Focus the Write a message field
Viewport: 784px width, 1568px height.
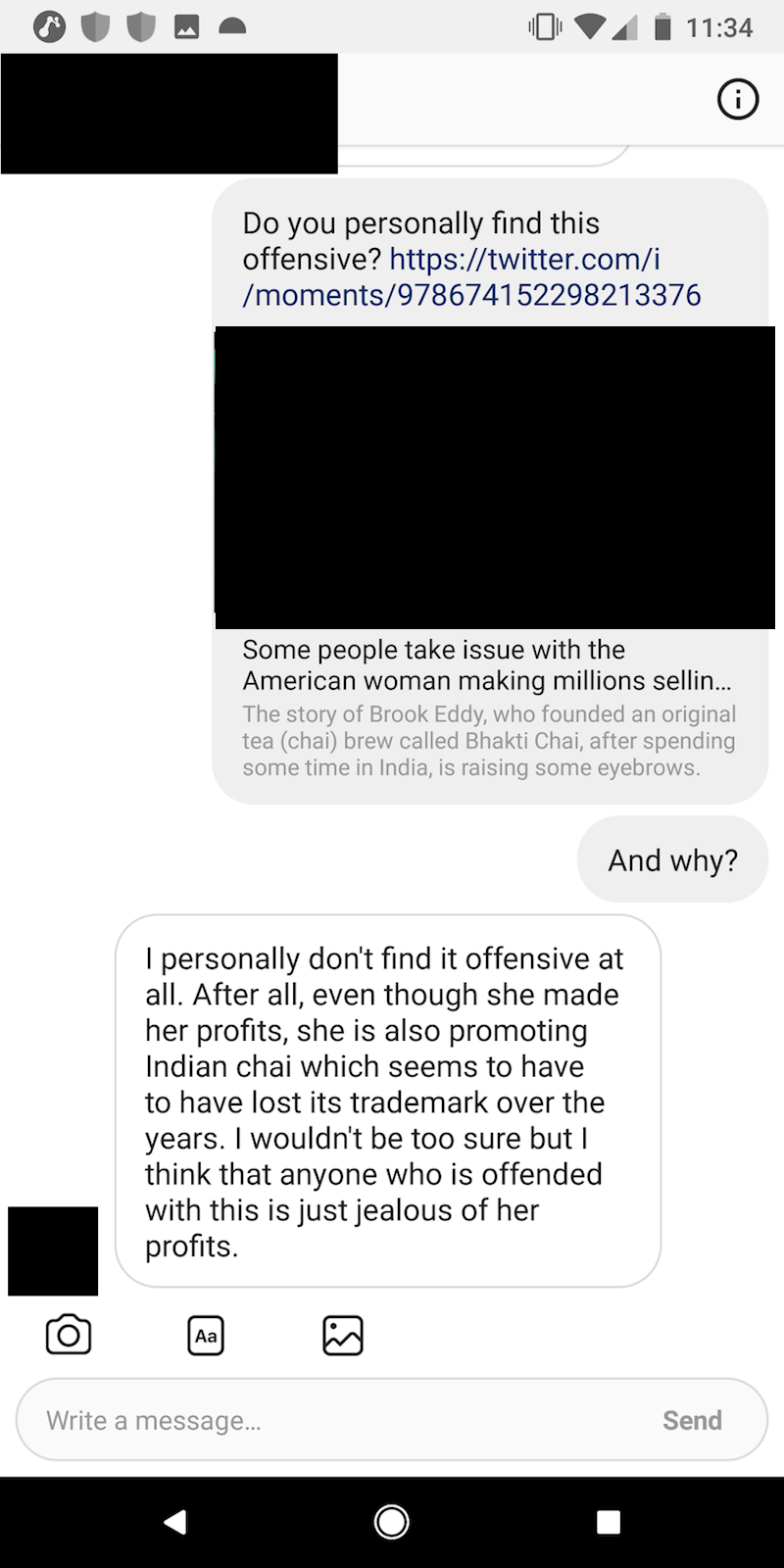392,1420
